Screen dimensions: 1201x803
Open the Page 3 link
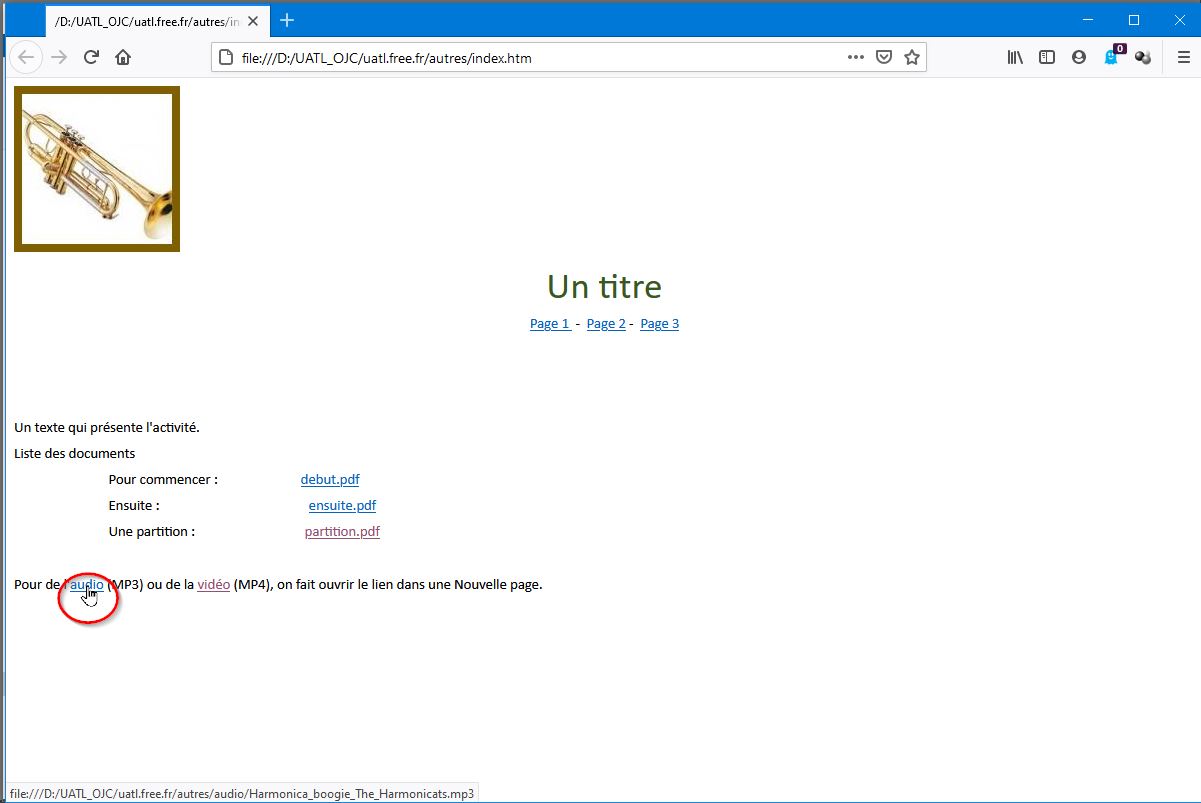660,324
